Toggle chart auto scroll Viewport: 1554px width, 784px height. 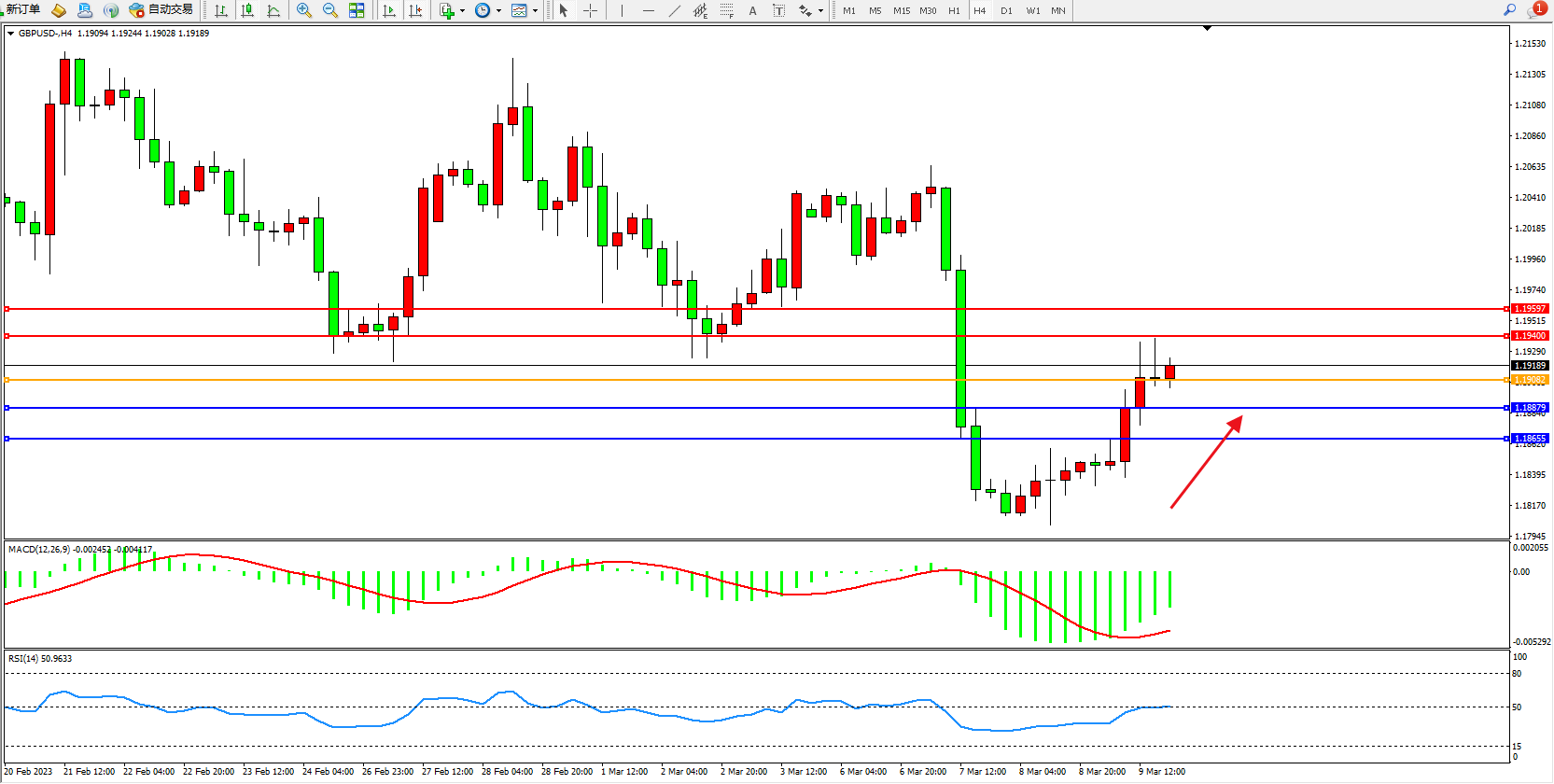pyautogui.click(x=389, y=10)
